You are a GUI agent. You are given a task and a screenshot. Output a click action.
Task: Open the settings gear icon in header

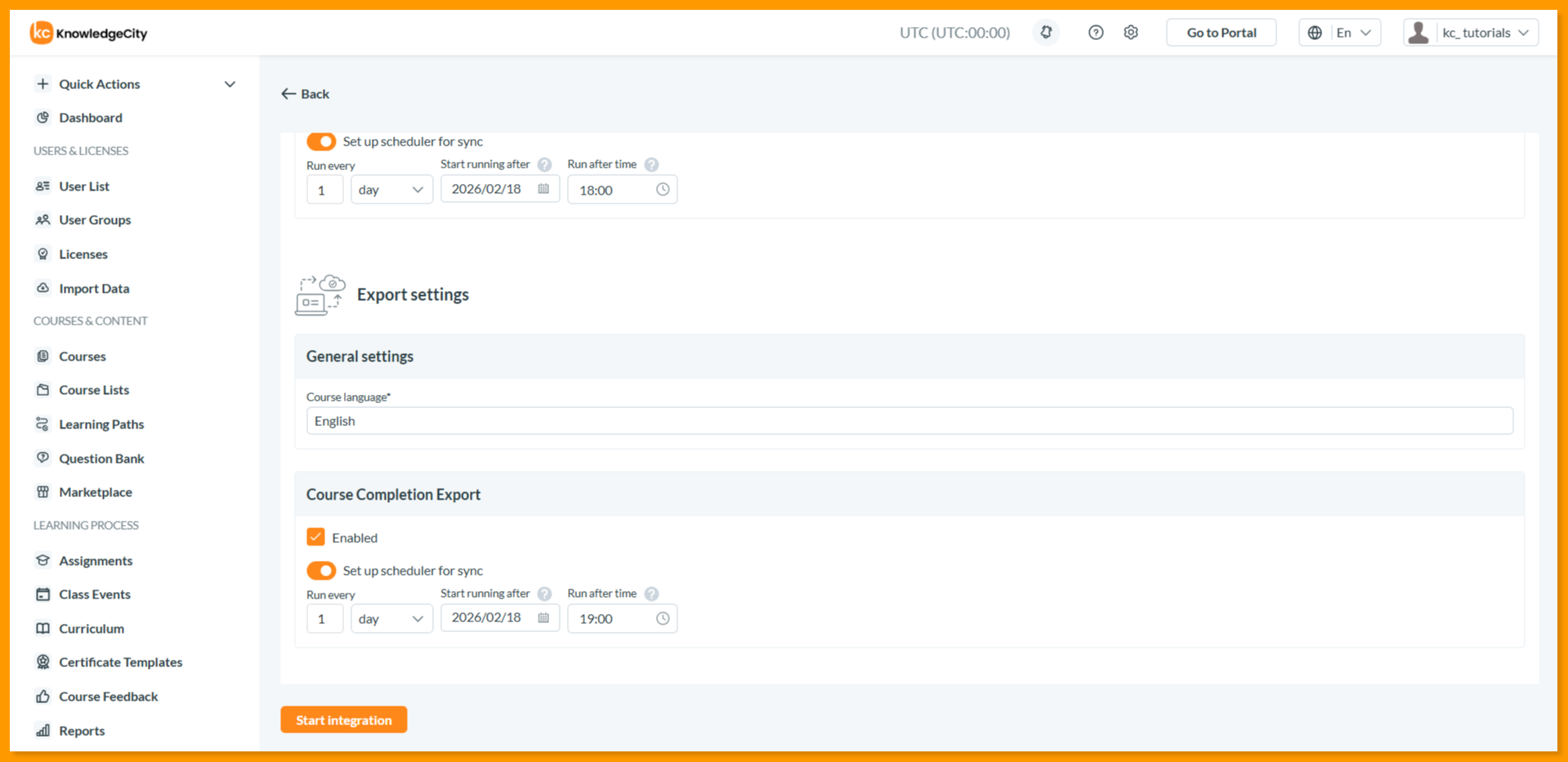click(1131, 33)
